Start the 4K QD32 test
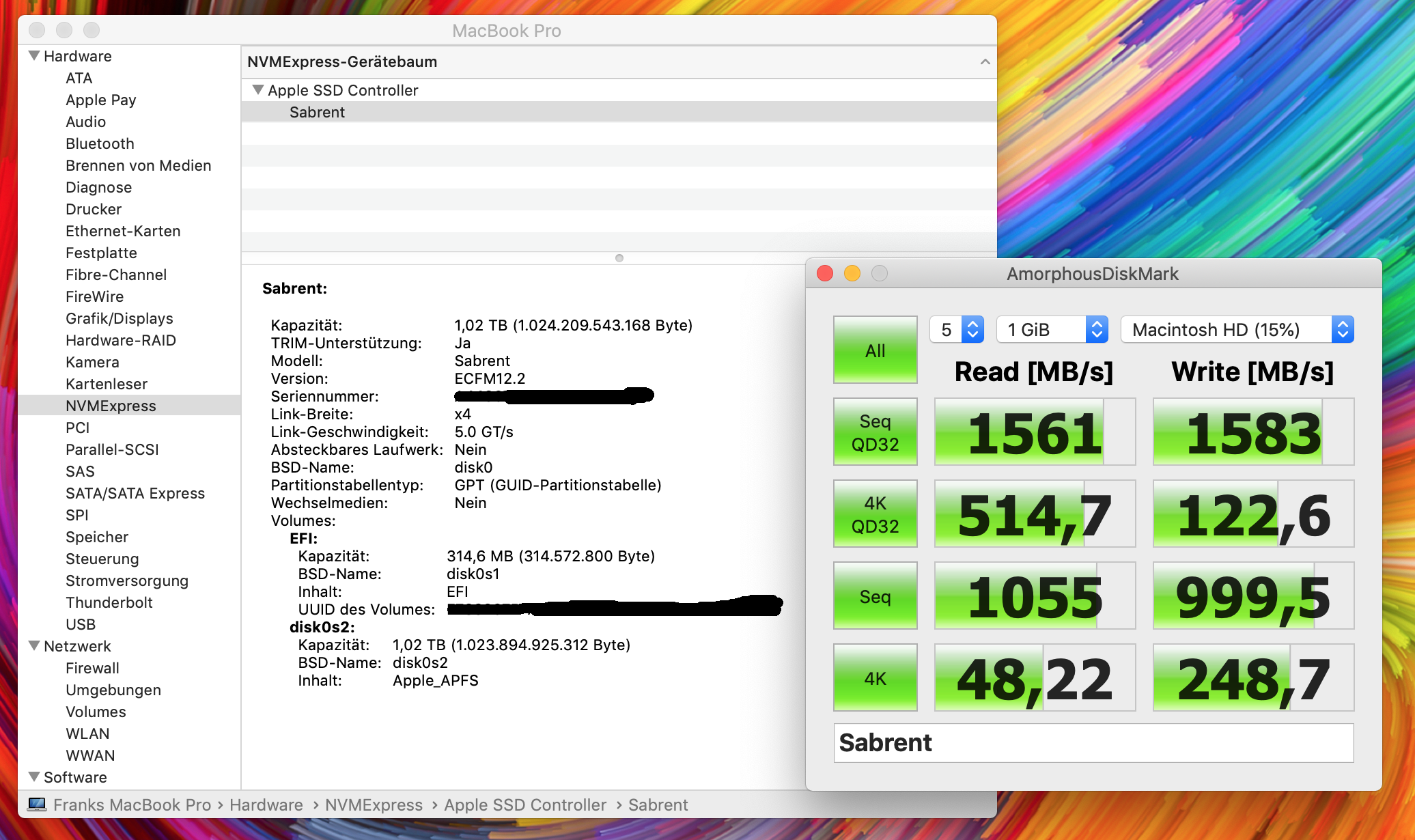 (875, 514)
